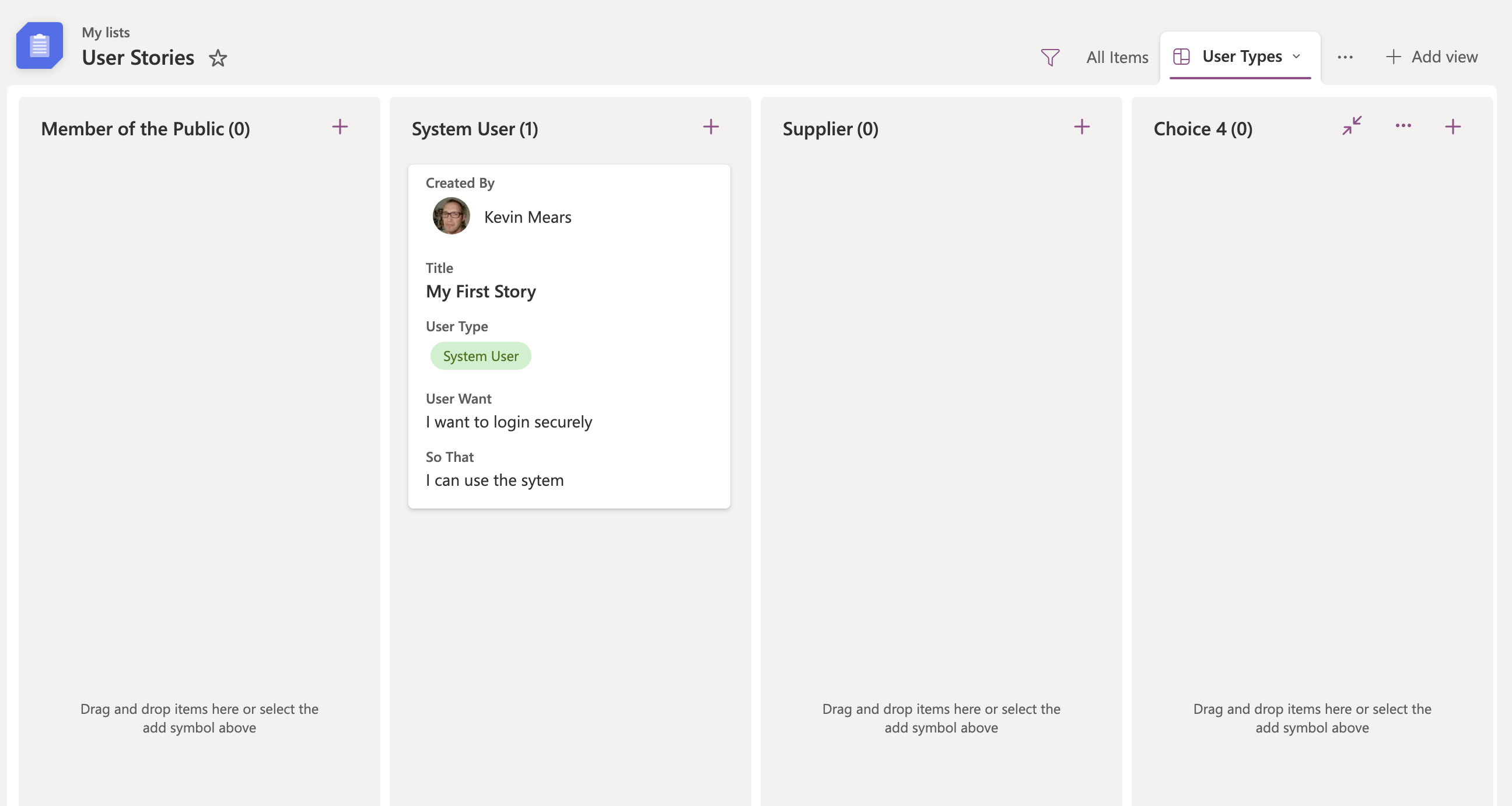Click the User Type field label
The image size is (1512, 806).
(x=457, y=326)
